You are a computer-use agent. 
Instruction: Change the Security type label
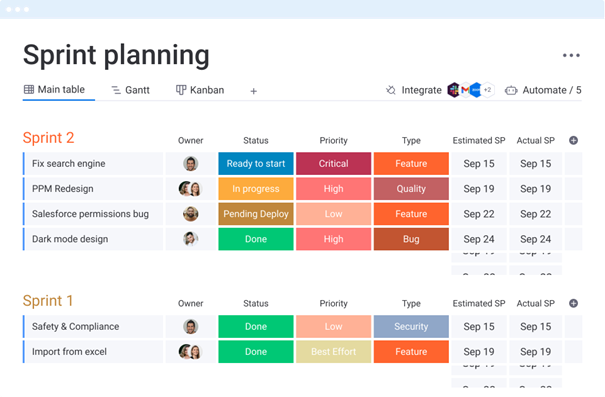[411, 326]
